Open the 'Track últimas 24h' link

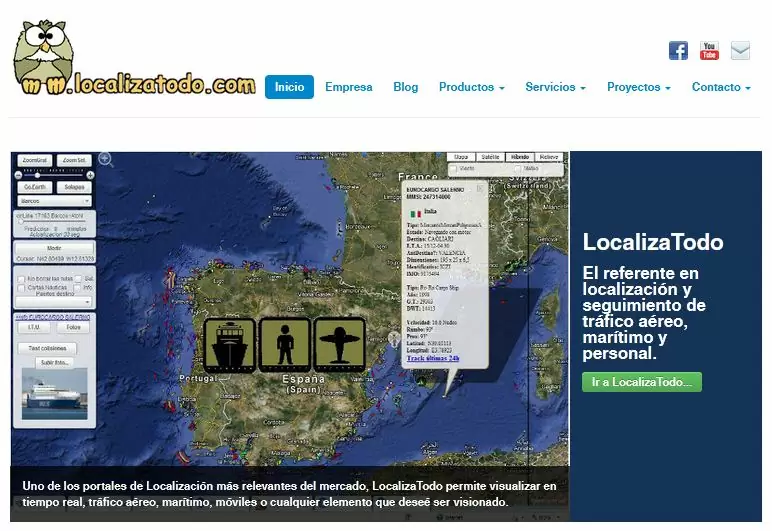pos(432,358)
